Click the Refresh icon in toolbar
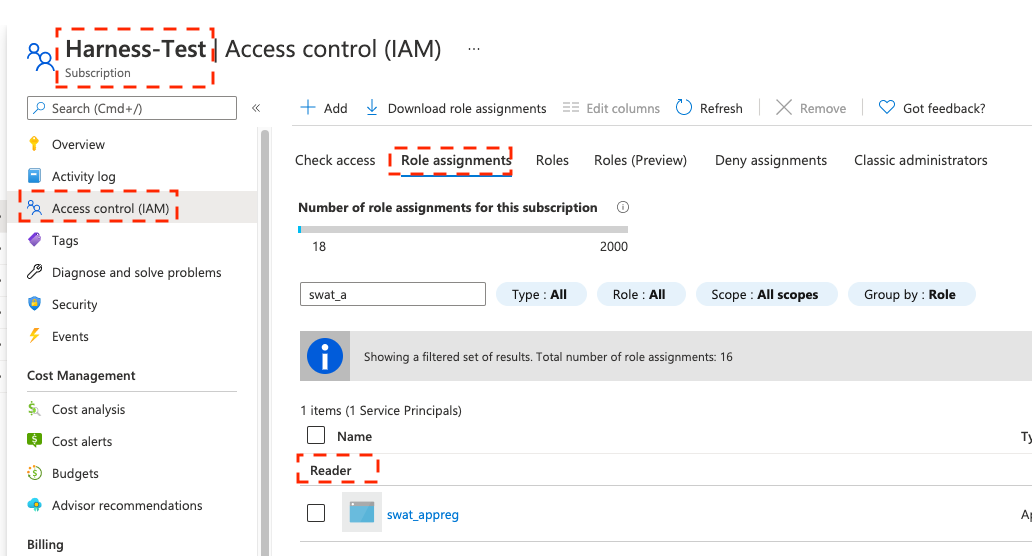Screen dimensions: 1032x556 click(x=684, y=108)
